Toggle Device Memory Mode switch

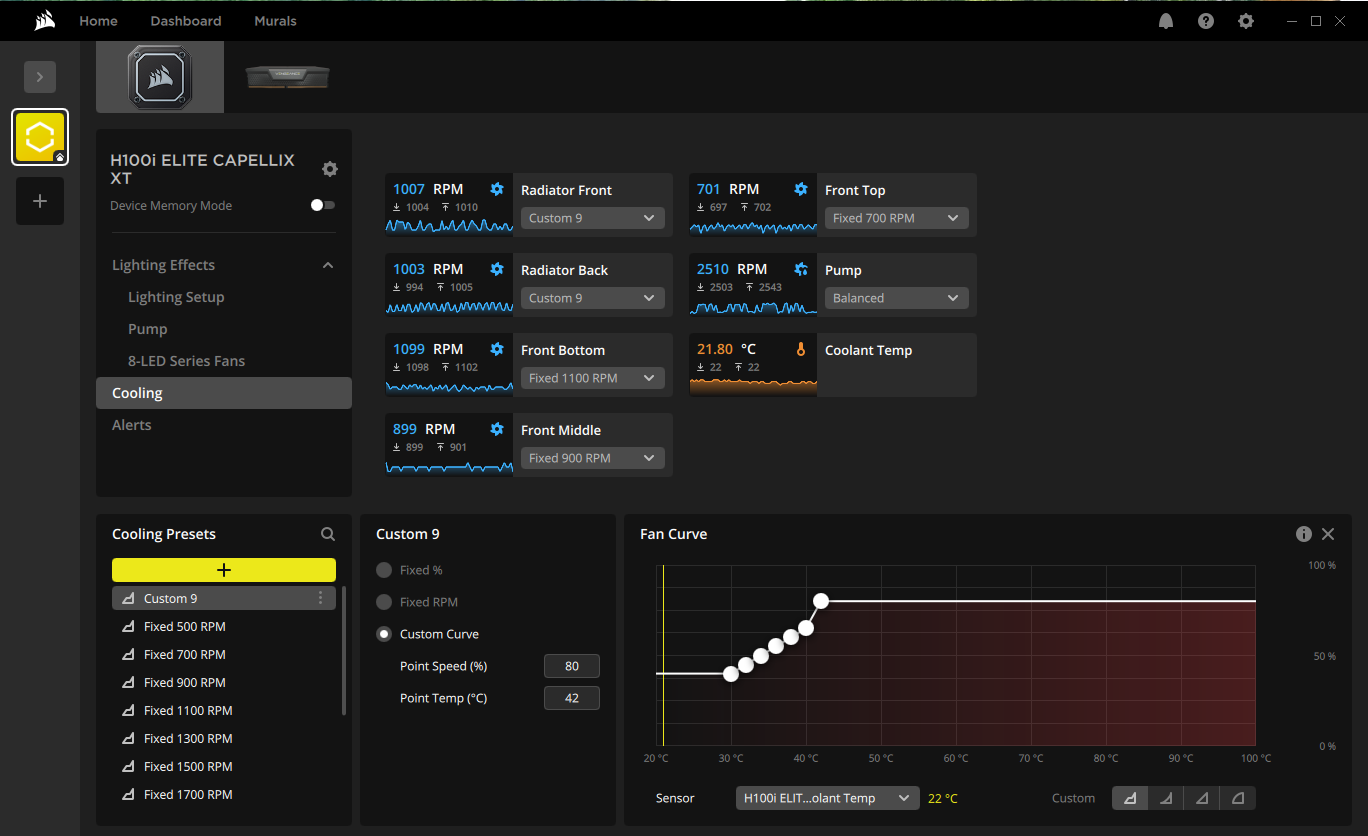coord(323,205)
